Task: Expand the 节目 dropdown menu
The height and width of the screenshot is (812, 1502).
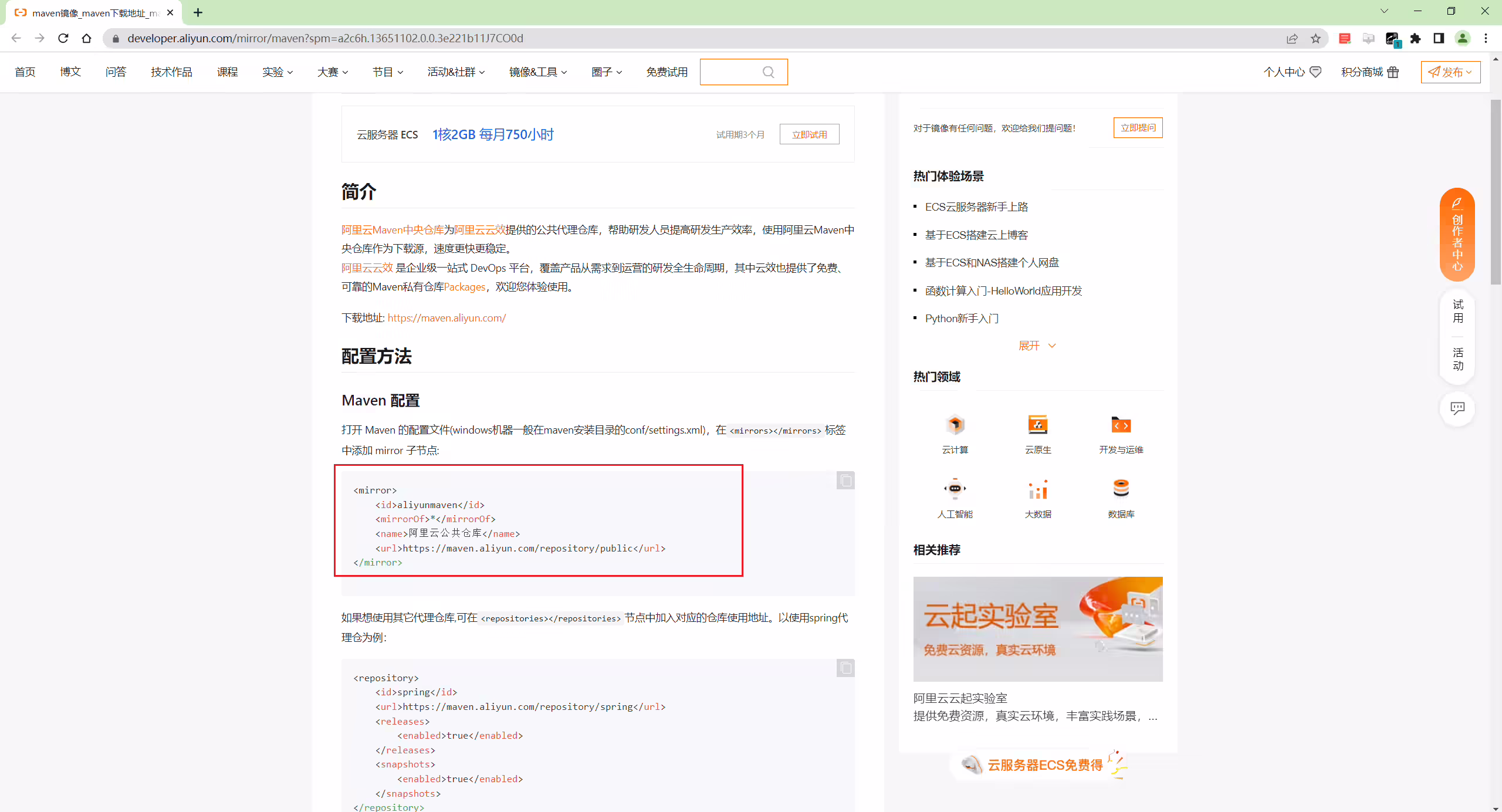Action: [x=388, y=72]
